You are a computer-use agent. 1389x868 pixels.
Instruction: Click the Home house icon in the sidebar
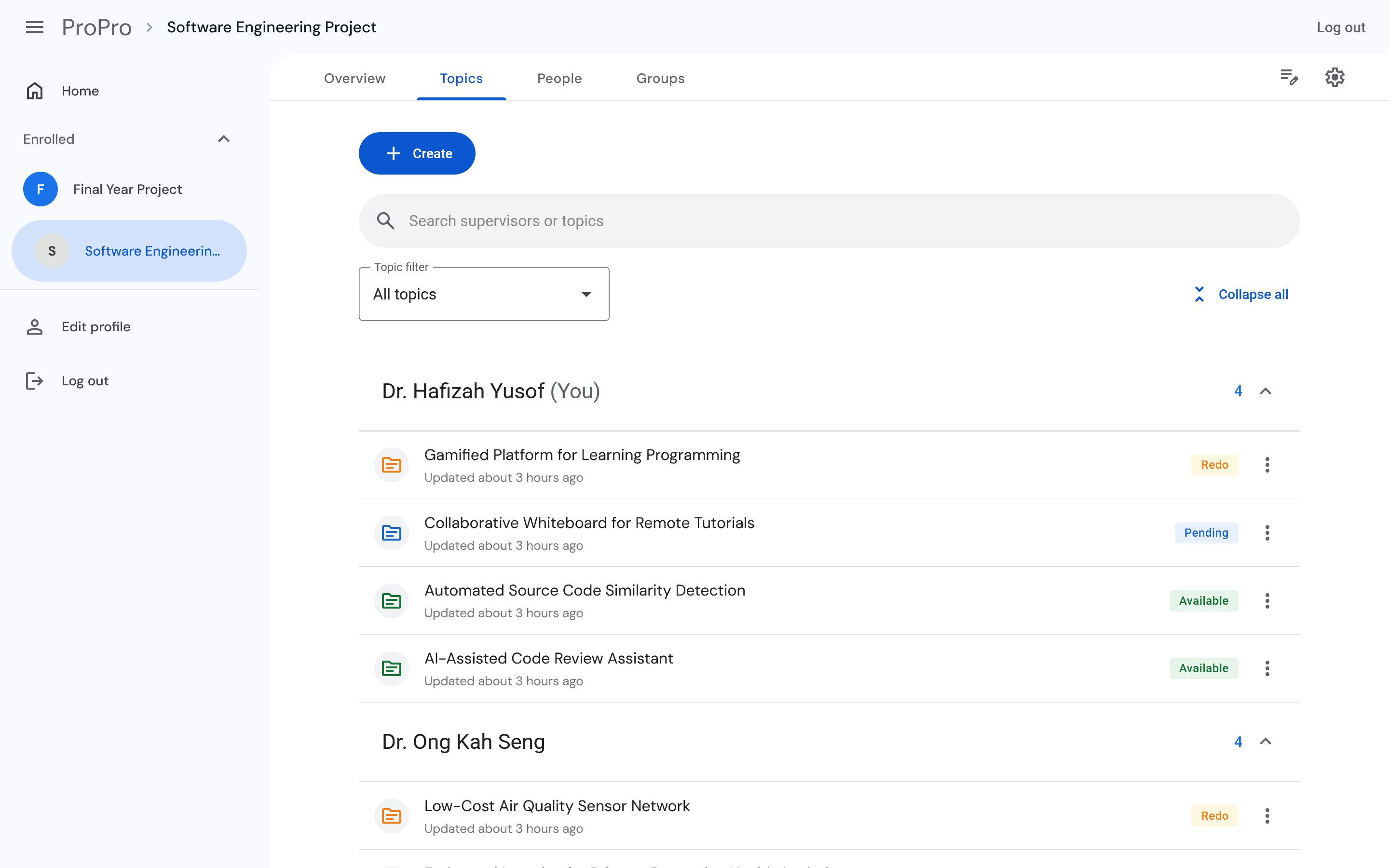[x=34, y=91]
